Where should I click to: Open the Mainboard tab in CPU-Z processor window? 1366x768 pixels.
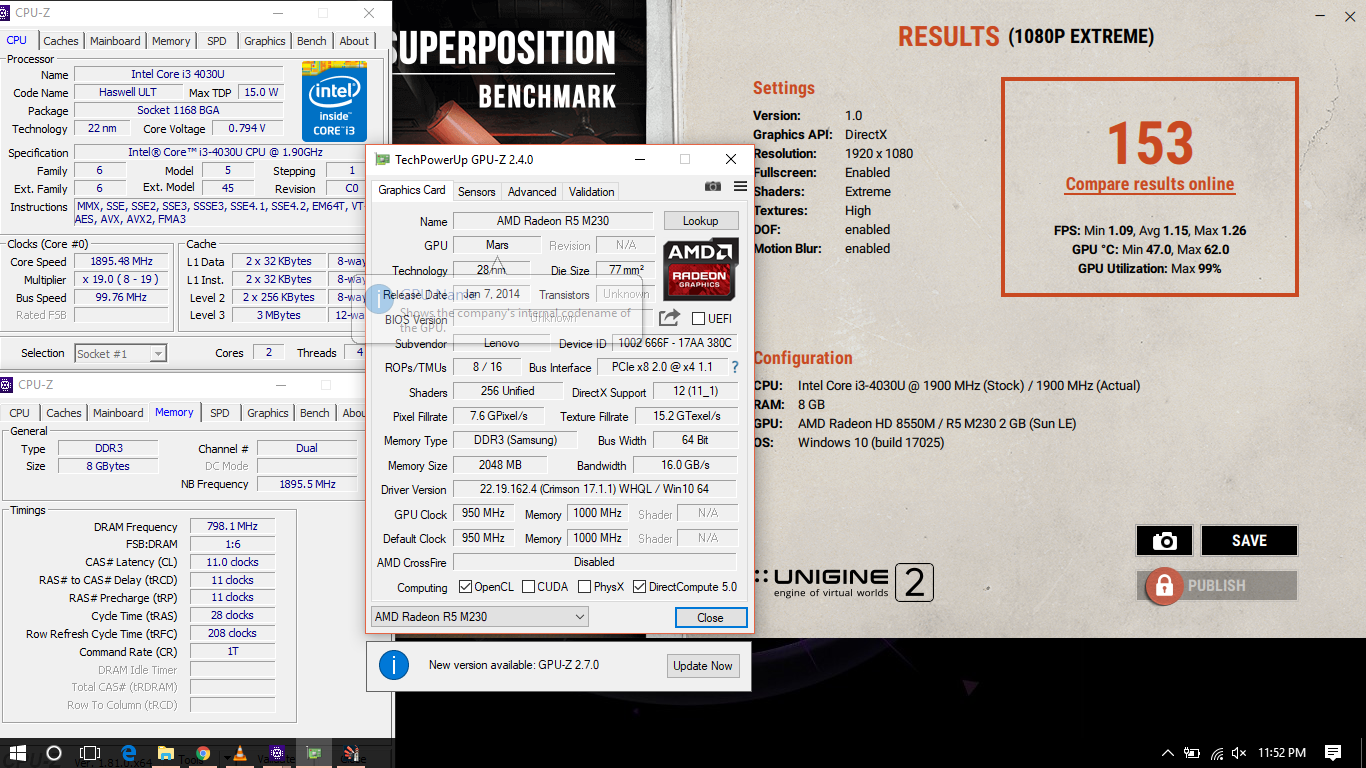115,41
